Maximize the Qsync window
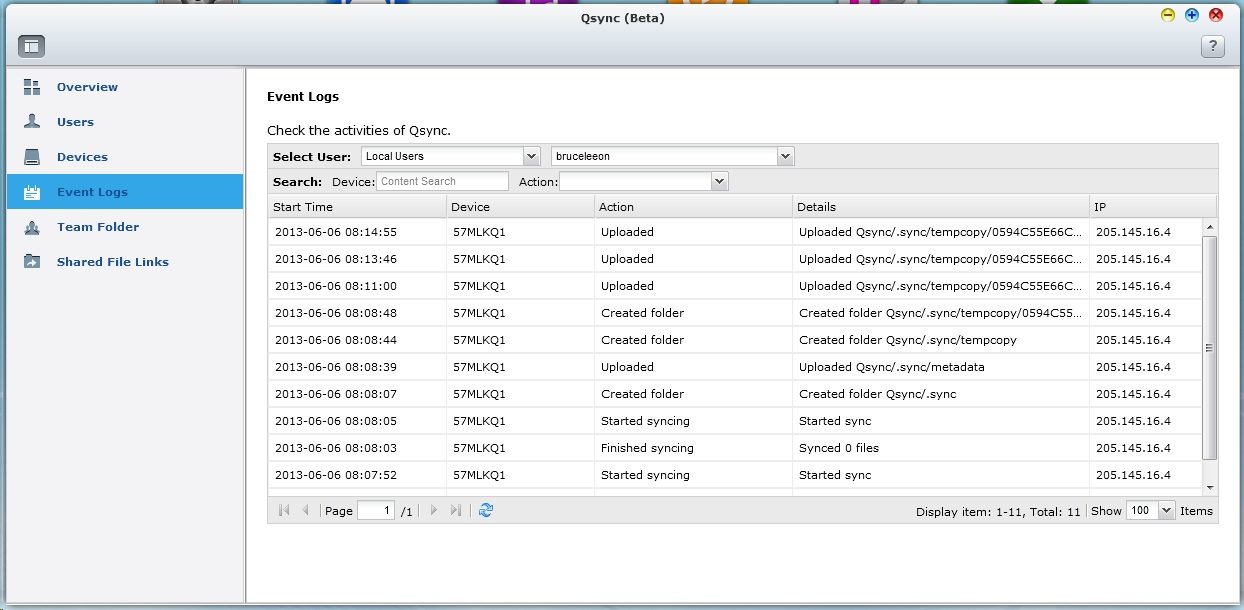 (x=1192, y=15)
